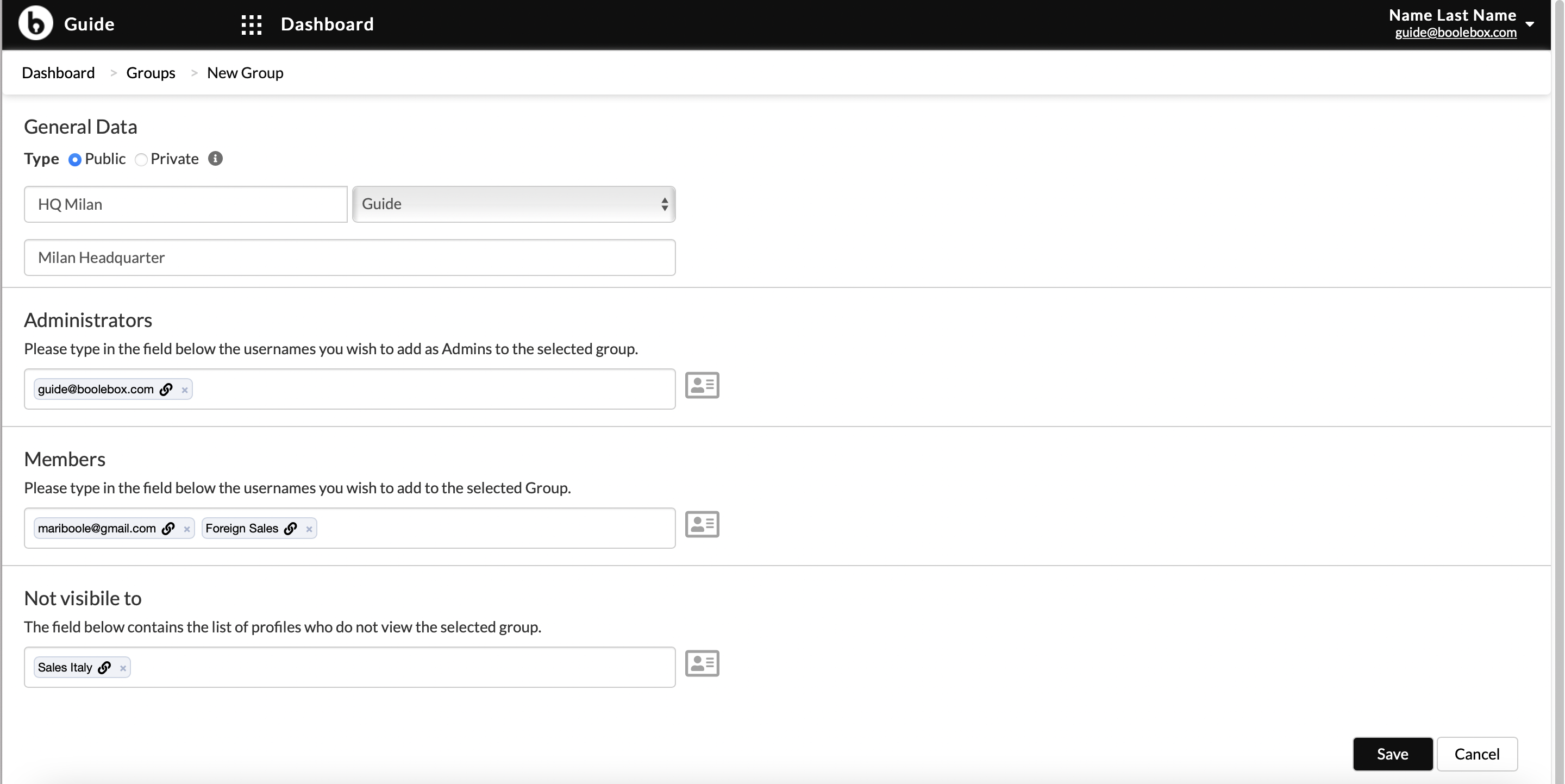Click the Members heading
Viewport: 1565px width, 784px height.
click(x=65, y=459)
